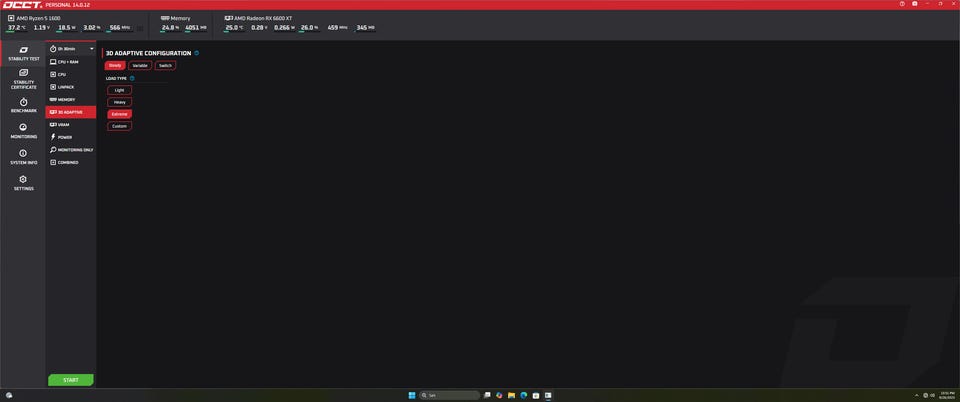Click the GPU temperature 25.0 °C reading
The height and width of the screenshot is (402, 960).
(x=234, y=28)
